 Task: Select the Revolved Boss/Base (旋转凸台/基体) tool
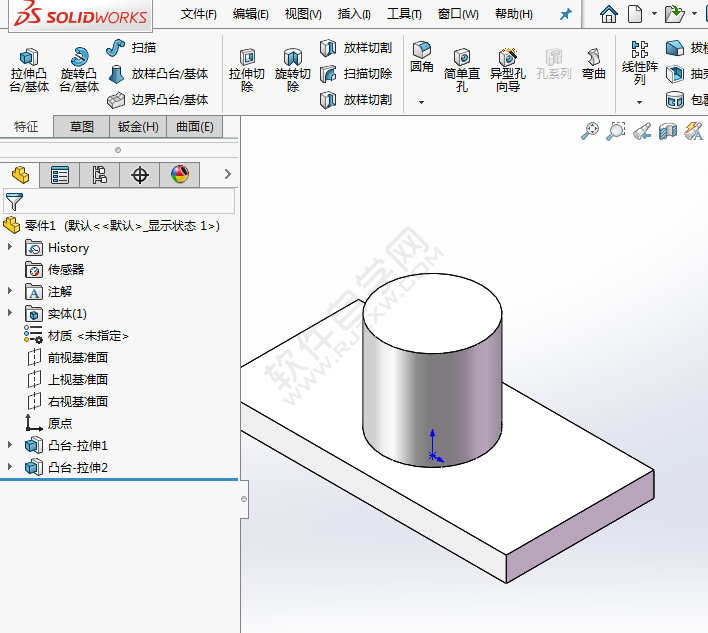point(79,58)
